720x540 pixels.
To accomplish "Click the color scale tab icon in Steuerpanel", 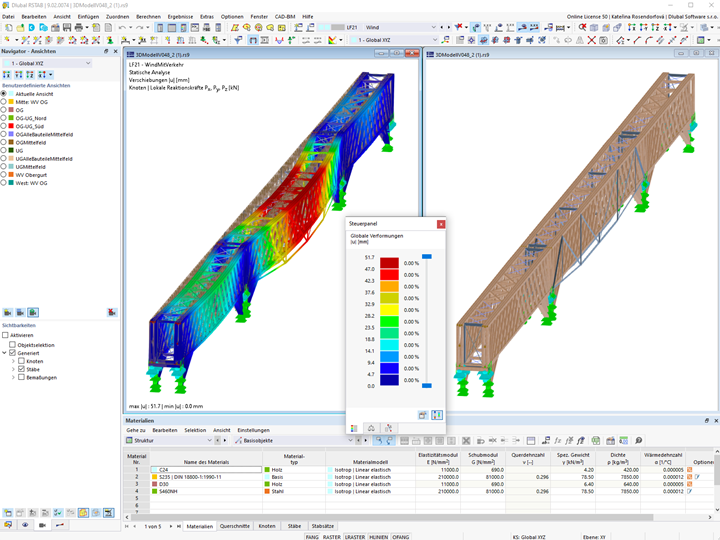I will click(354, 428).
